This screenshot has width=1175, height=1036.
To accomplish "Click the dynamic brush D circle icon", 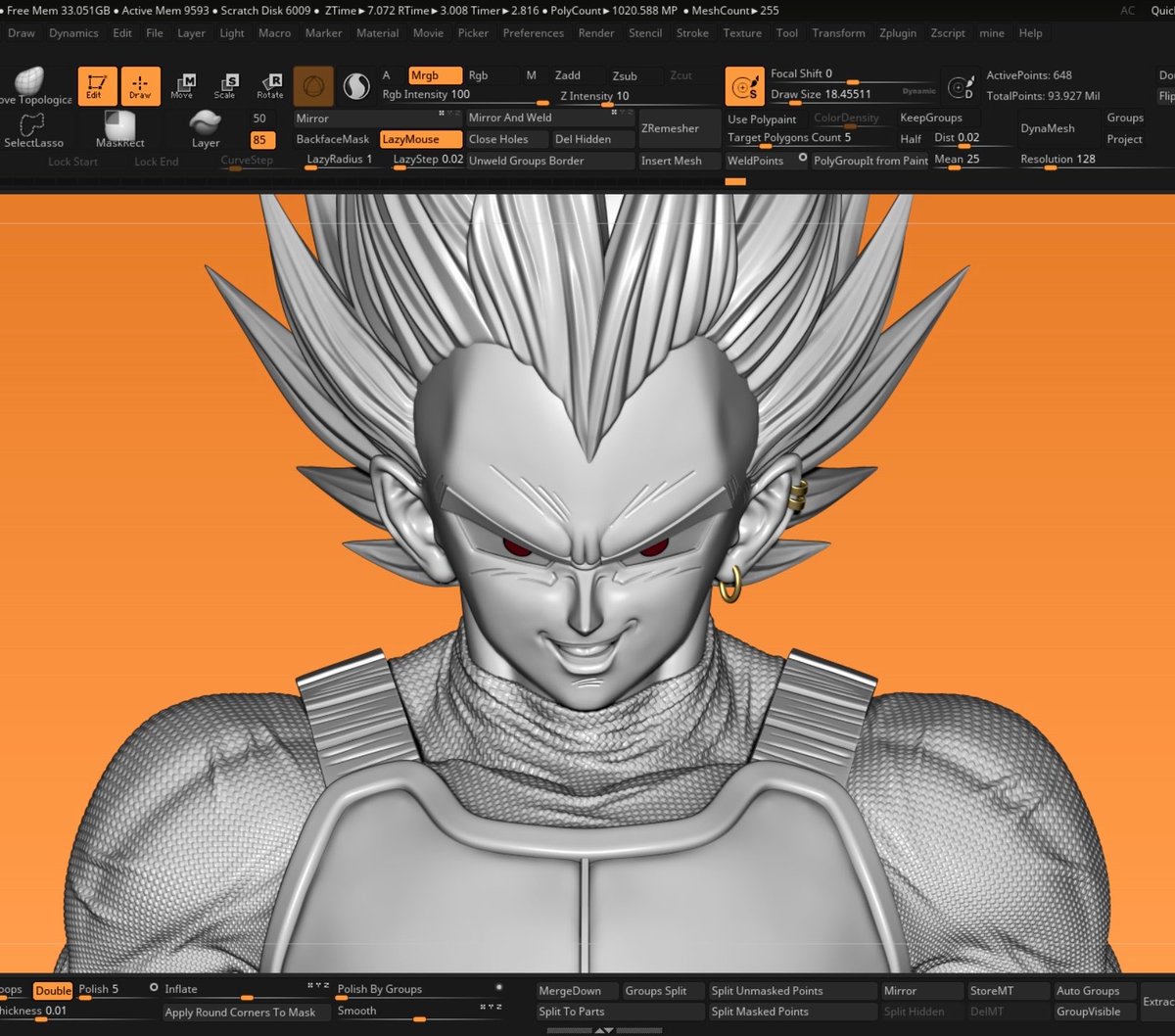I will coord(962,86).
